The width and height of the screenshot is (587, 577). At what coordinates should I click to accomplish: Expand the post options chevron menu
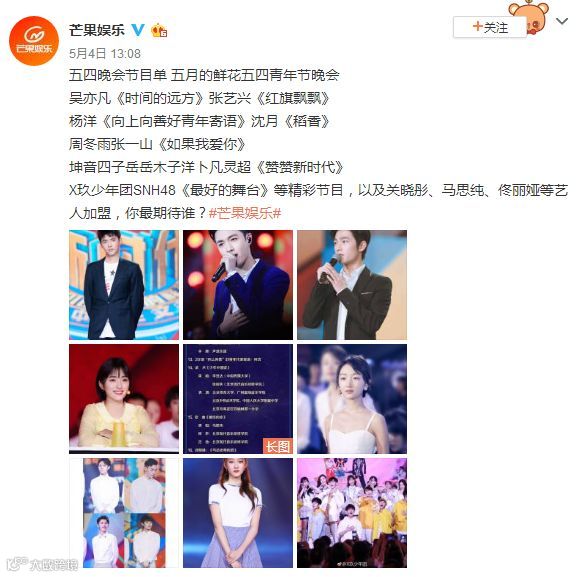coord(562,21)
